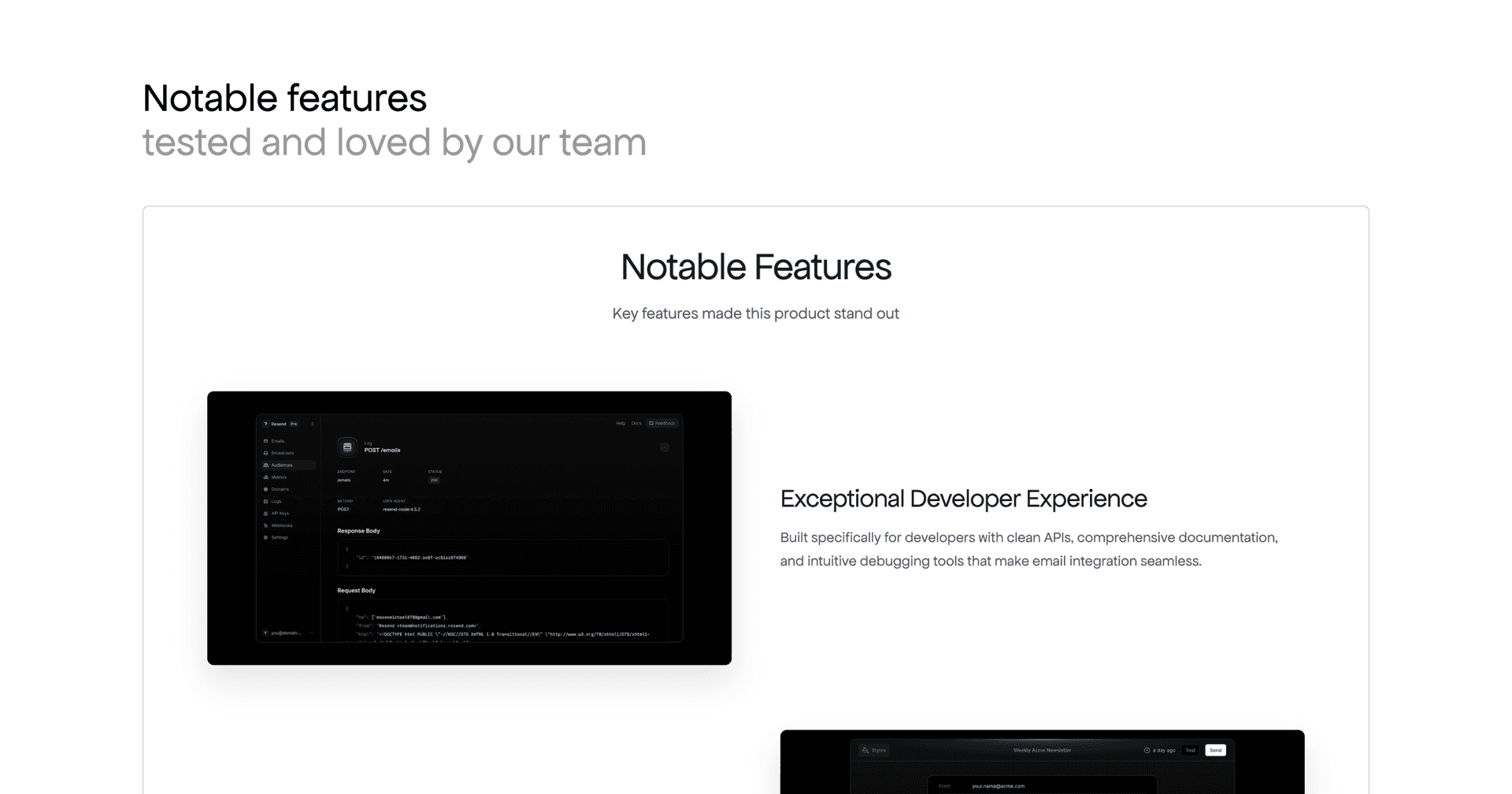Open Logs in the Resend sidebar
The width and height of the screenshot is (1512, 794).
[x=276, y=501]
